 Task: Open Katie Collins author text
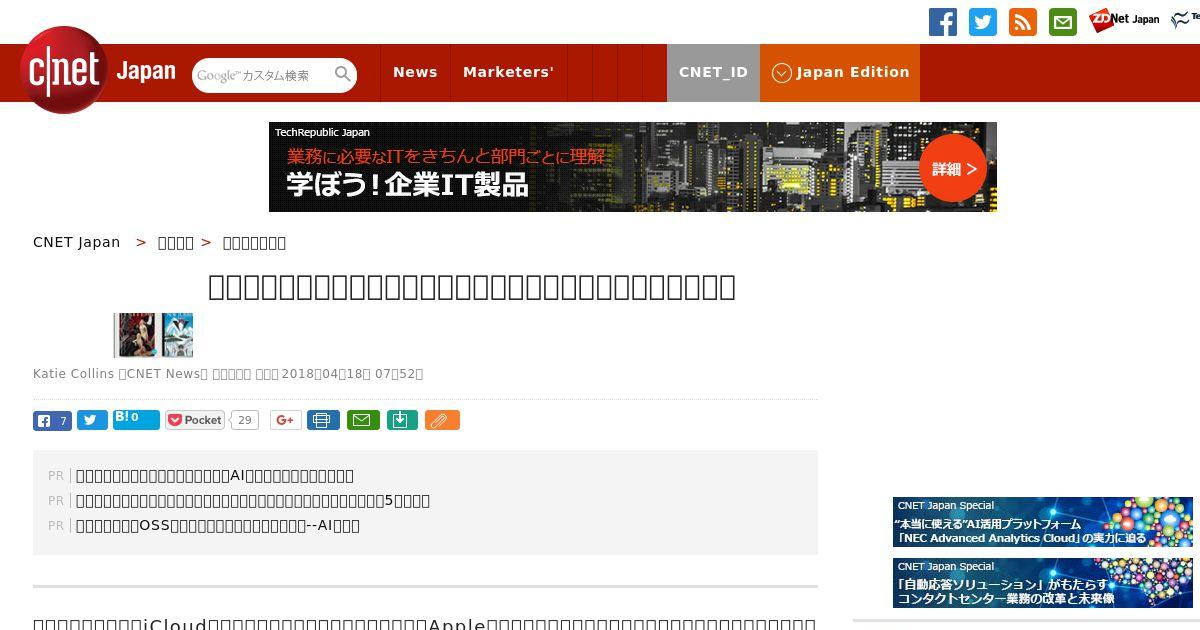click(x=74, y=374)
